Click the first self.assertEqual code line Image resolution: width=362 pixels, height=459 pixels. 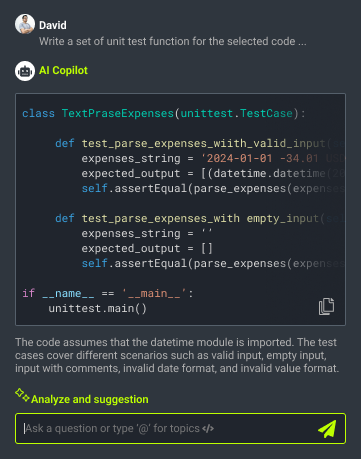pos(213,188)
